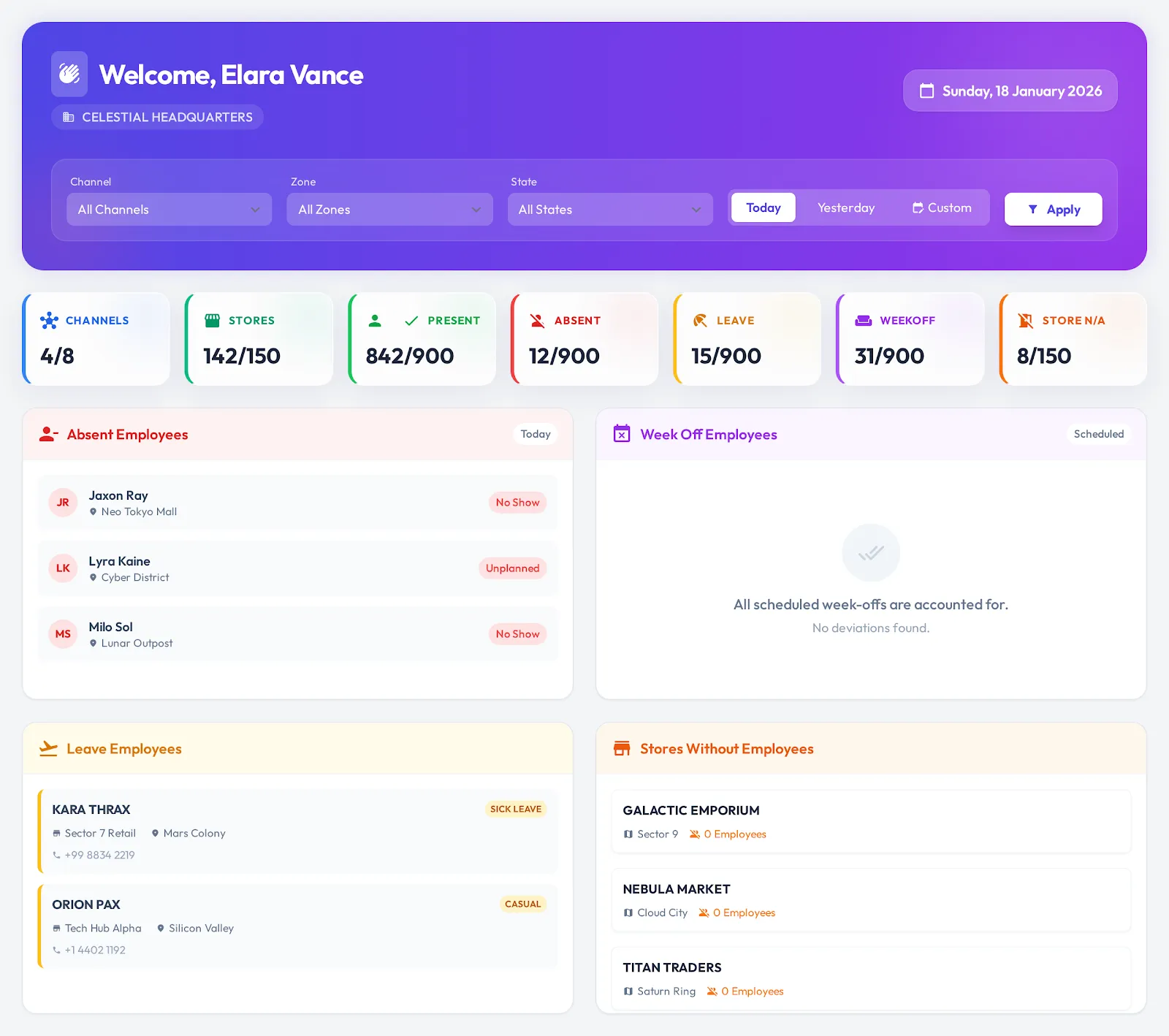Open the All Channels dropdown
Viewport: 1169px width, 1036px height.
pos(169,210)
